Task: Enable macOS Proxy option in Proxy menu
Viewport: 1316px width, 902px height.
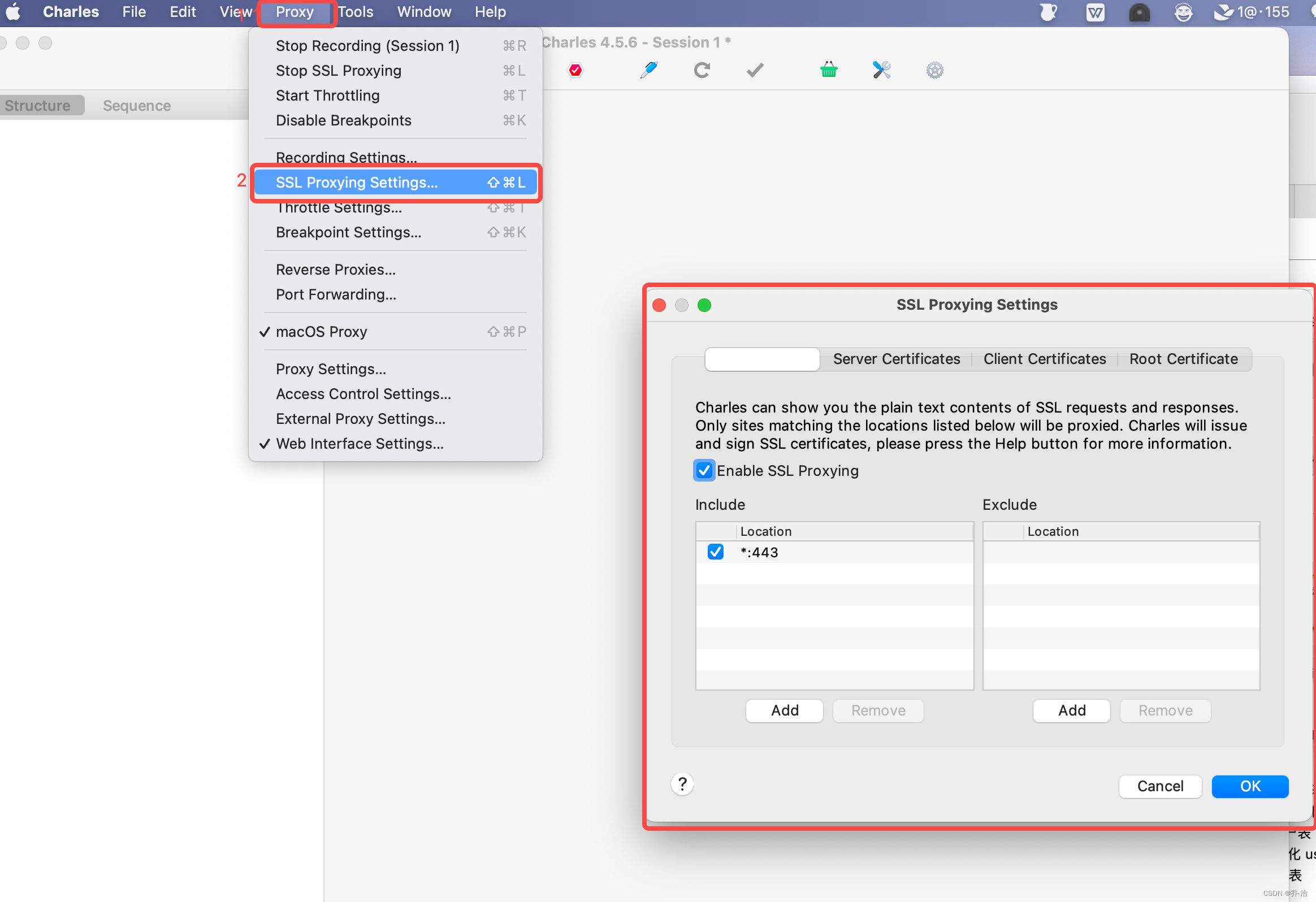Action: pos(322,331)
